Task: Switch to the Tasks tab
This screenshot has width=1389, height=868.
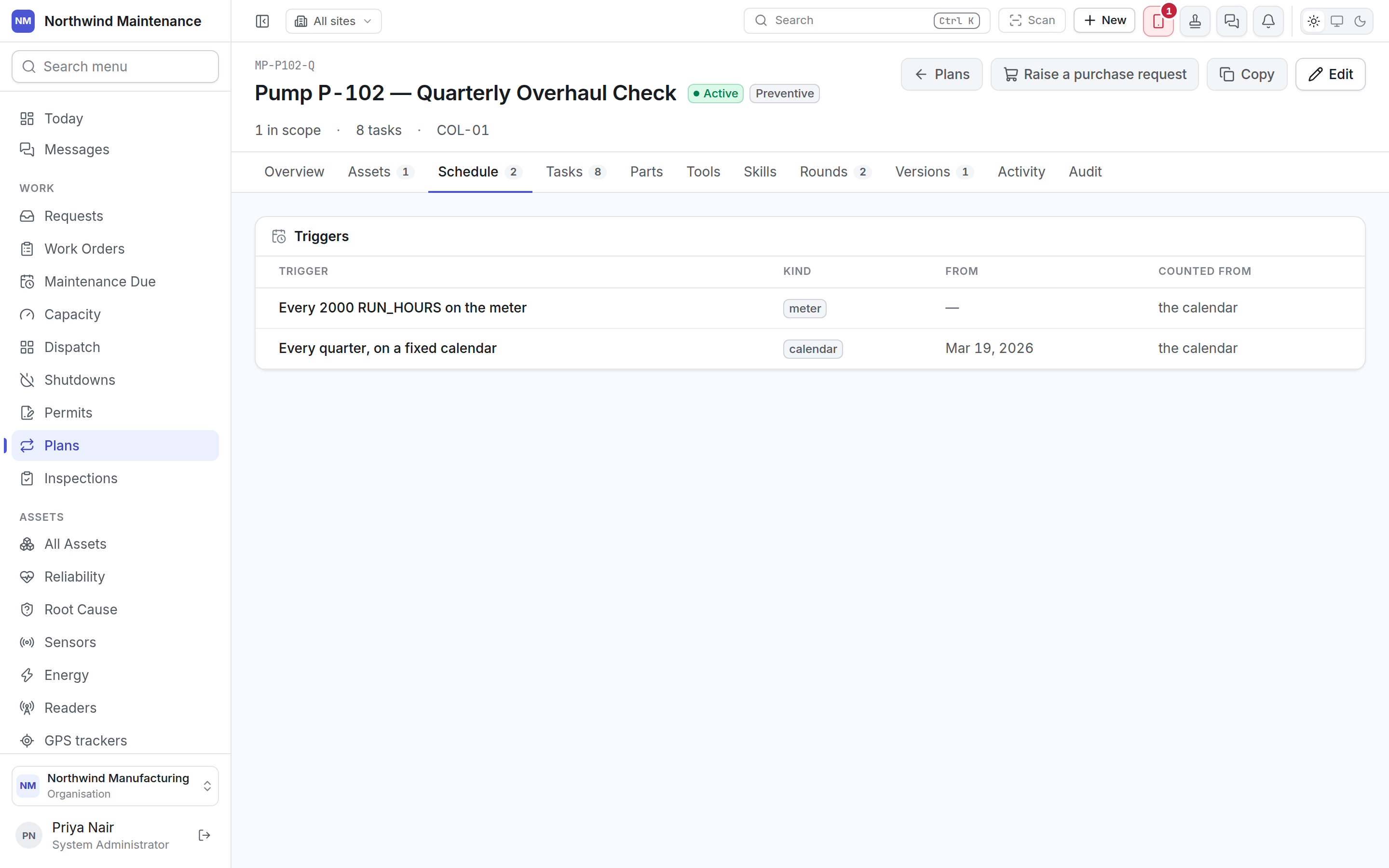Action: coord(576,172)
